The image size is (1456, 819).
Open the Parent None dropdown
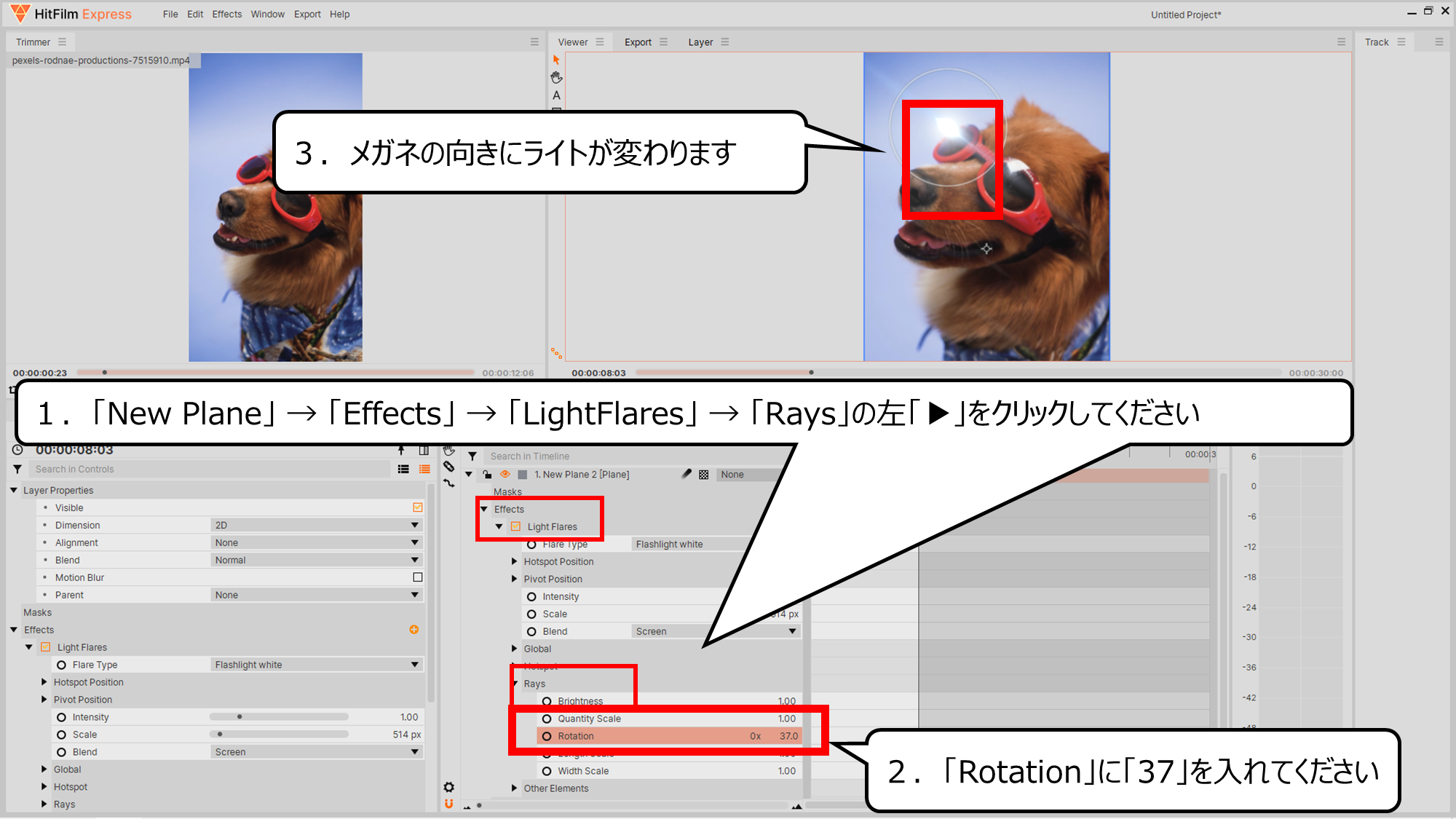click(317, 595)
